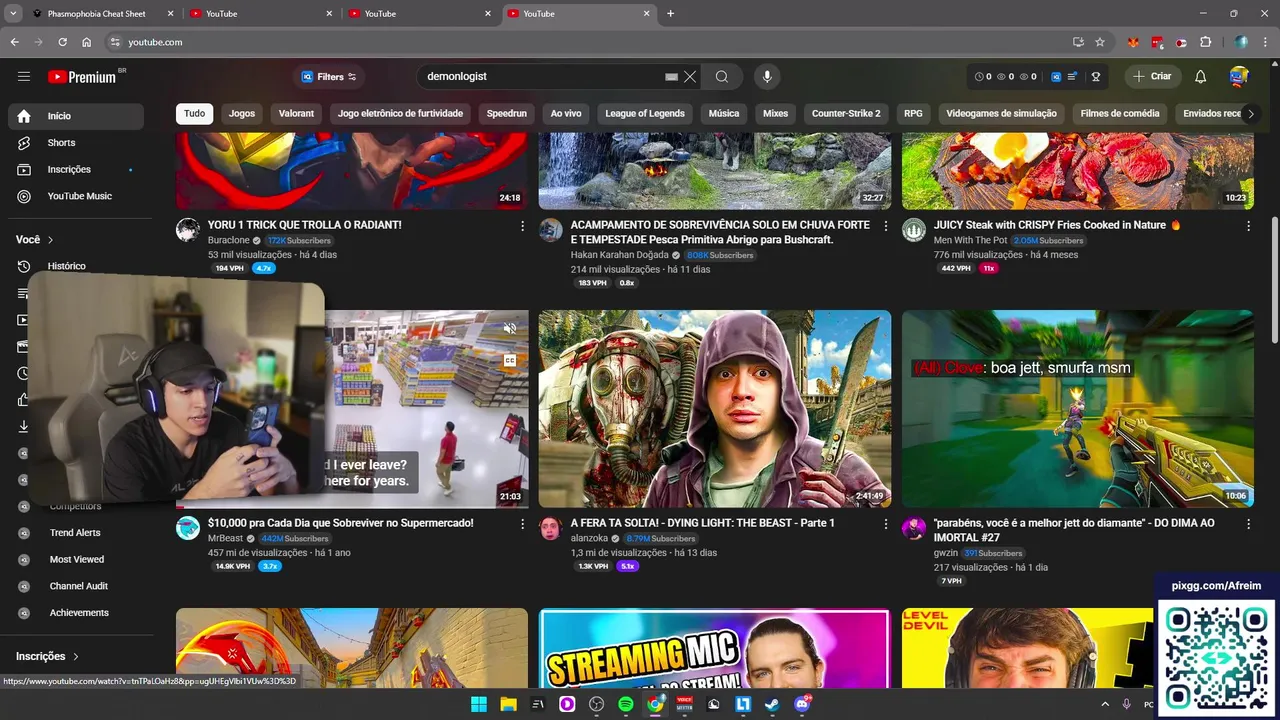Open more options for JUICY Steak video
This screenshot has height=720, width=1280.
click(1248, 226)
